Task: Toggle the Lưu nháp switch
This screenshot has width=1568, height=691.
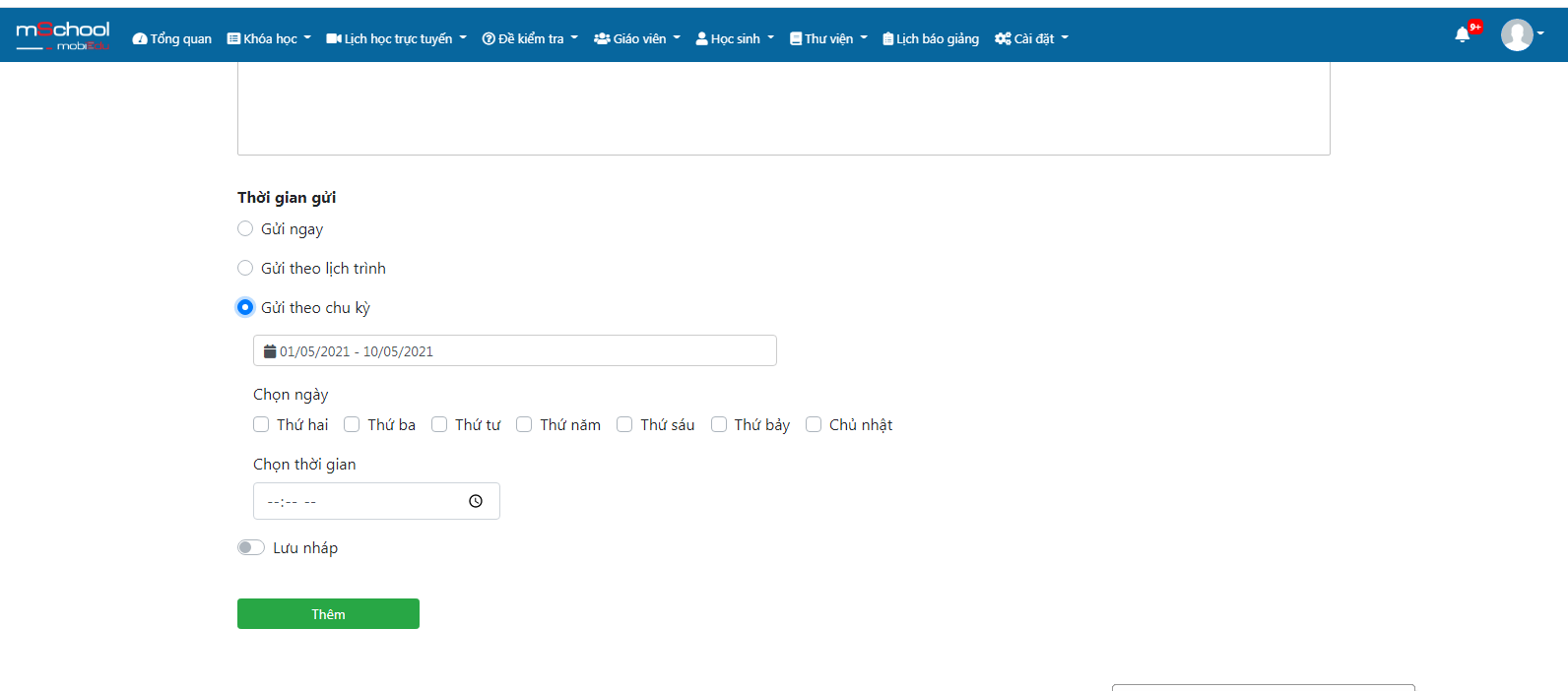Action: coord(251,547)
